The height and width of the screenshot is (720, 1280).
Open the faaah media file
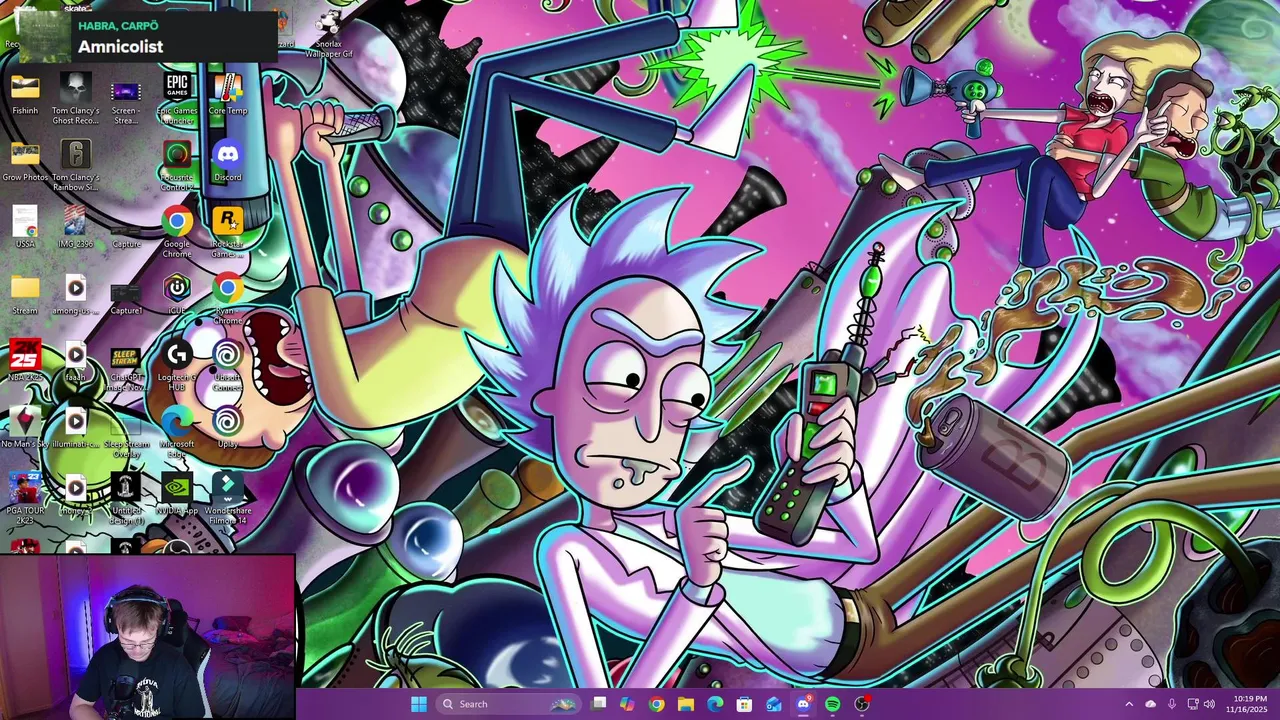click(x=76, y=361)
